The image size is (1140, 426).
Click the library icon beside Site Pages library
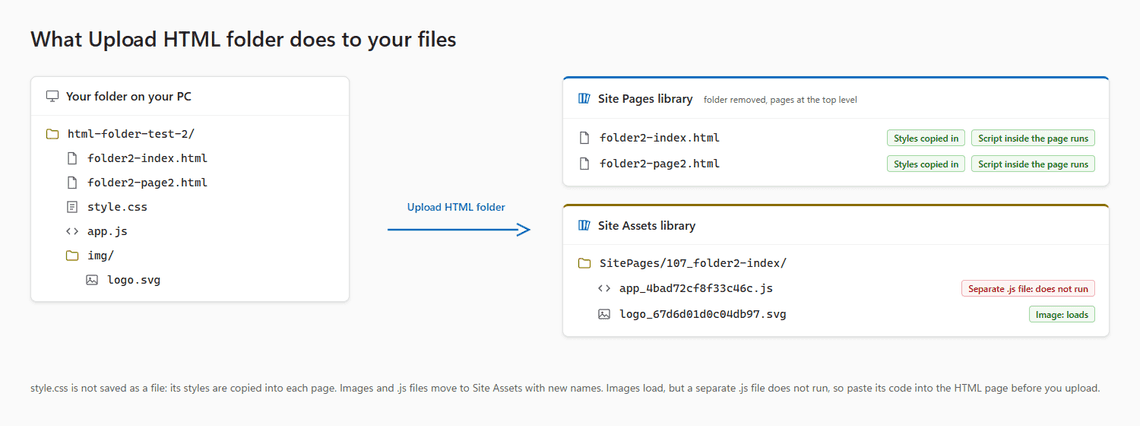coord(583,99)
